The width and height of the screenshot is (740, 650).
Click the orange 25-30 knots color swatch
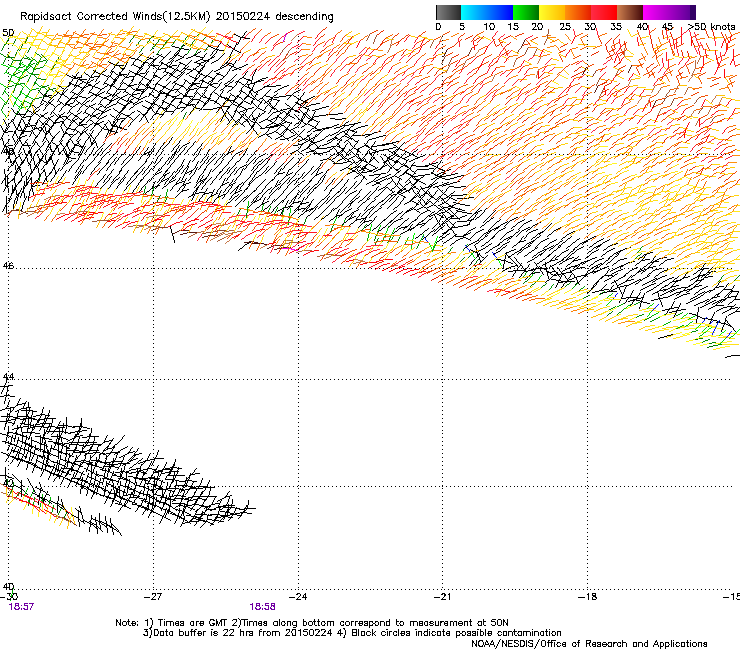point(578,12)
